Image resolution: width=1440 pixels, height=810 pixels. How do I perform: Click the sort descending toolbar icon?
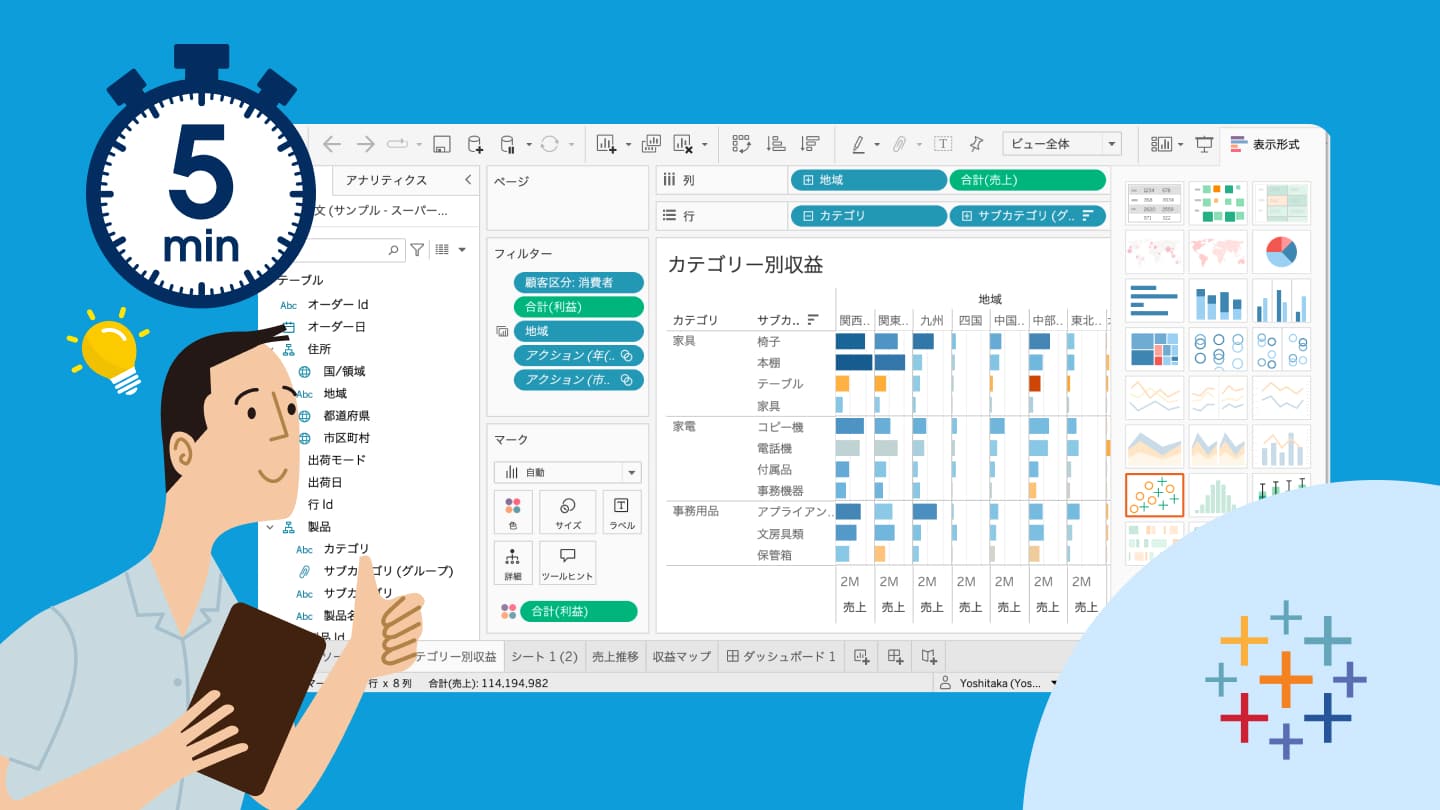(810, 144)
